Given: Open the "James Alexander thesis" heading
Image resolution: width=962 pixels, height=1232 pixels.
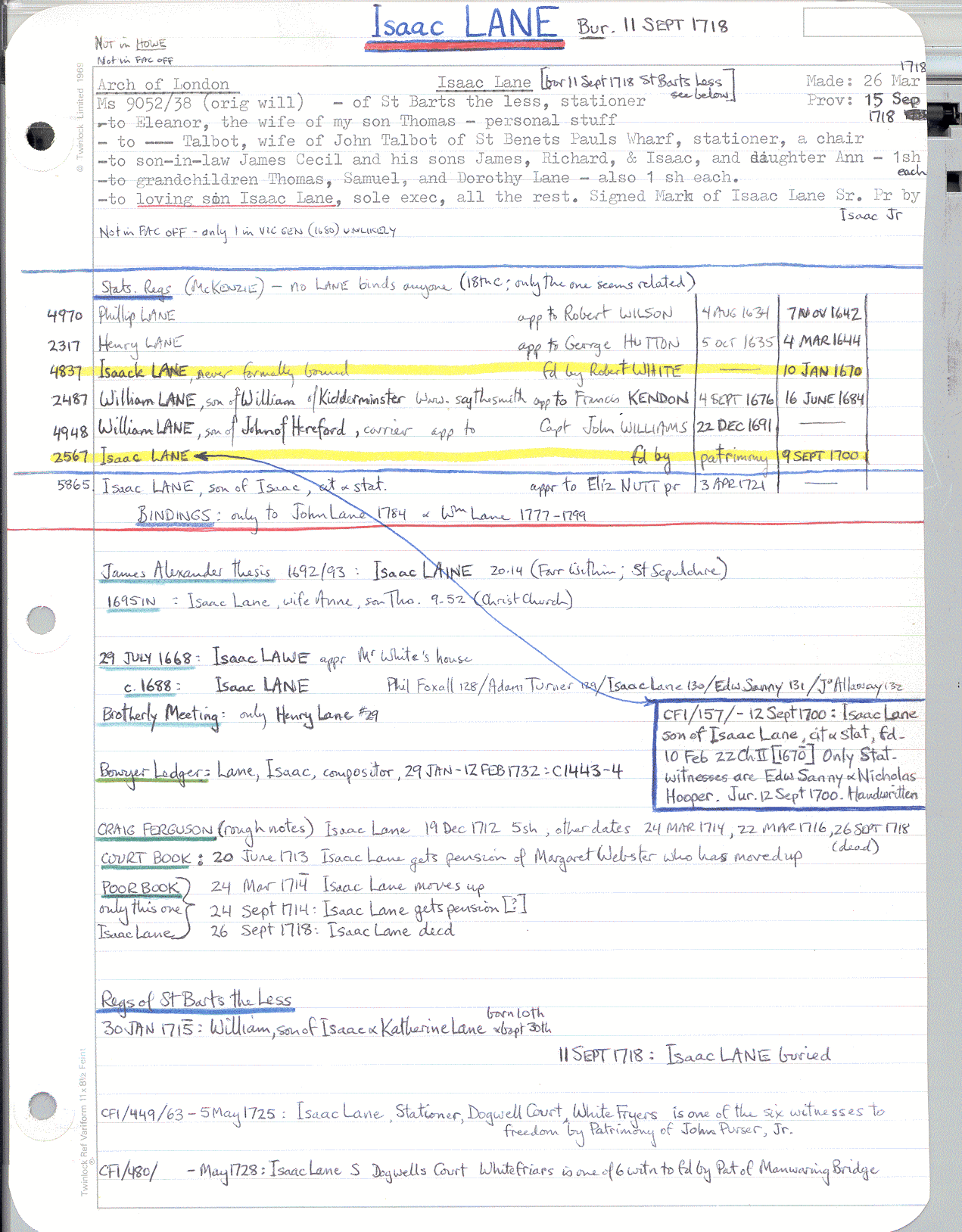Looking at the screenshot, I should click(186, 571).
